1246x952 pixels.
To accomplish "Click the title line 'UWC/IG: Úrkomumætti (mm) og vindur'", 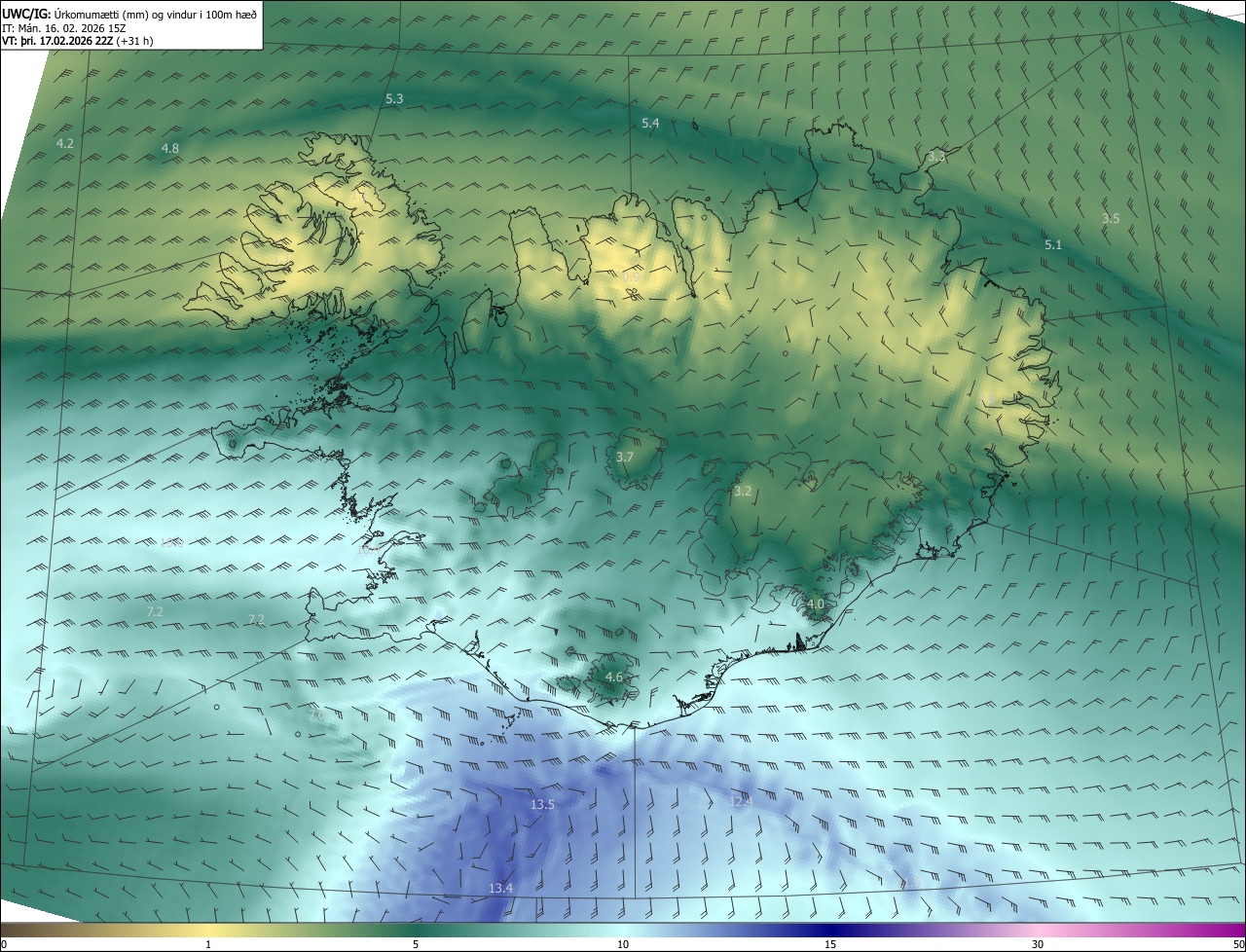I will coord(129,14).
